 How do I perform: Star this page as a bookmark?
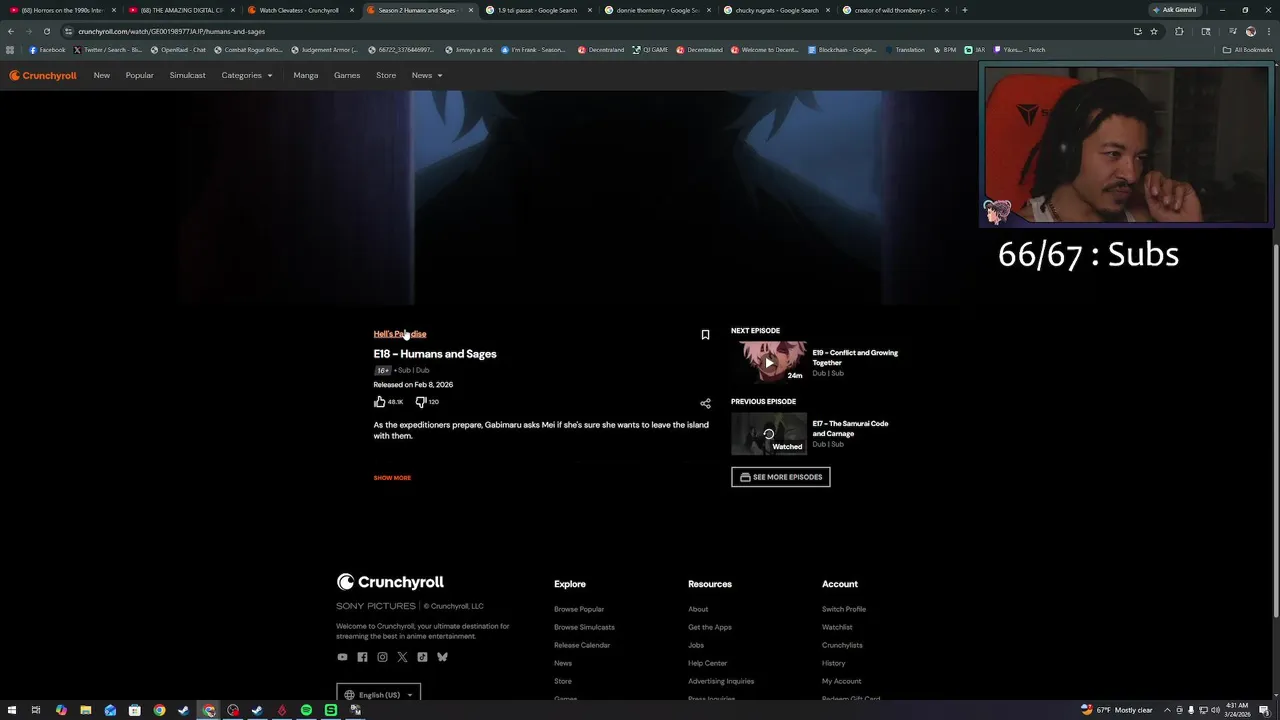click(1154, 31)
